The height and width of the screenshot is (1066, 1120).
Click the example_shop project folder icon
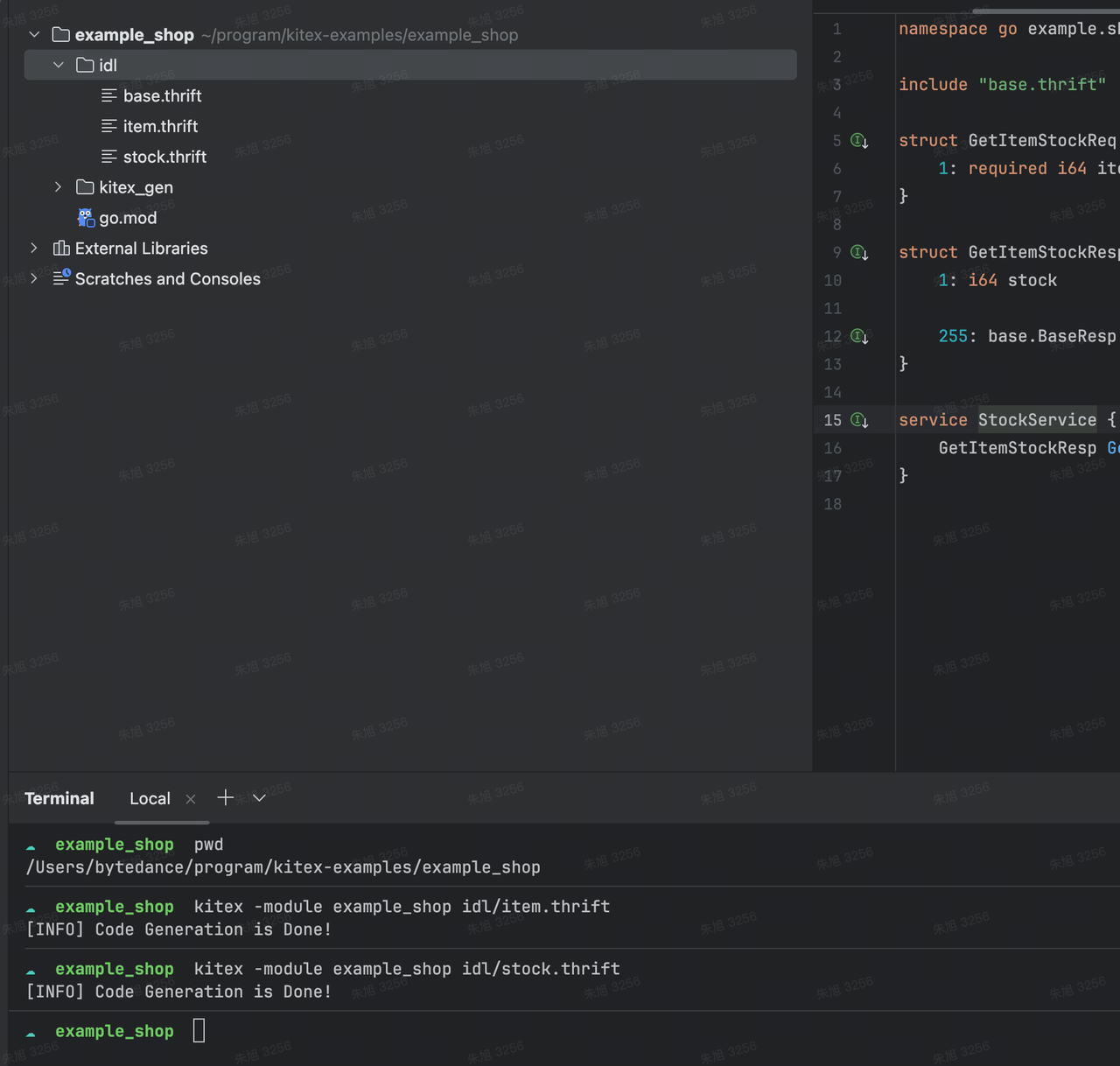click(60, 35)
